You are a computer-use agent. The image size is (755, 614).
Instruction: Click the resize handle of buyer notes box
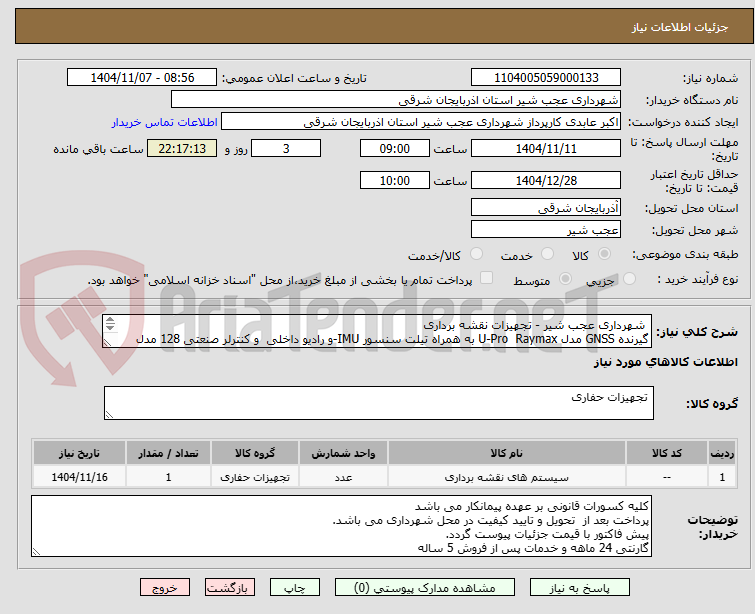37,552
